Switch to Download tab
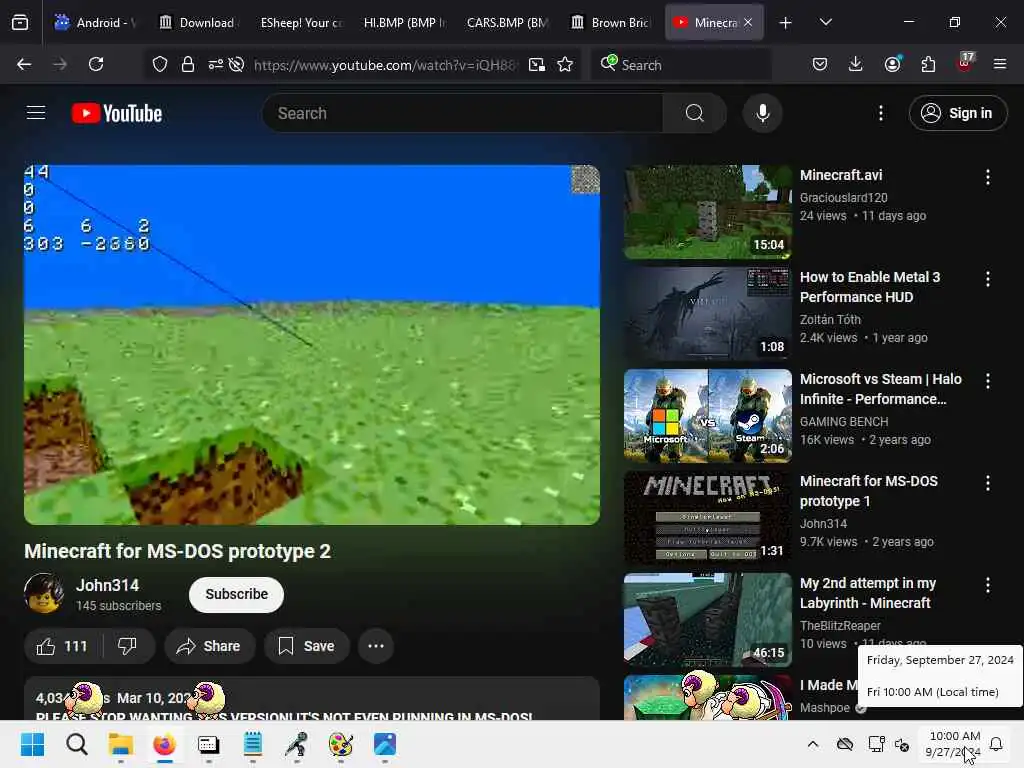This screenshot has width=1024, height=768. pyautogui.click(x=199, y=22)
